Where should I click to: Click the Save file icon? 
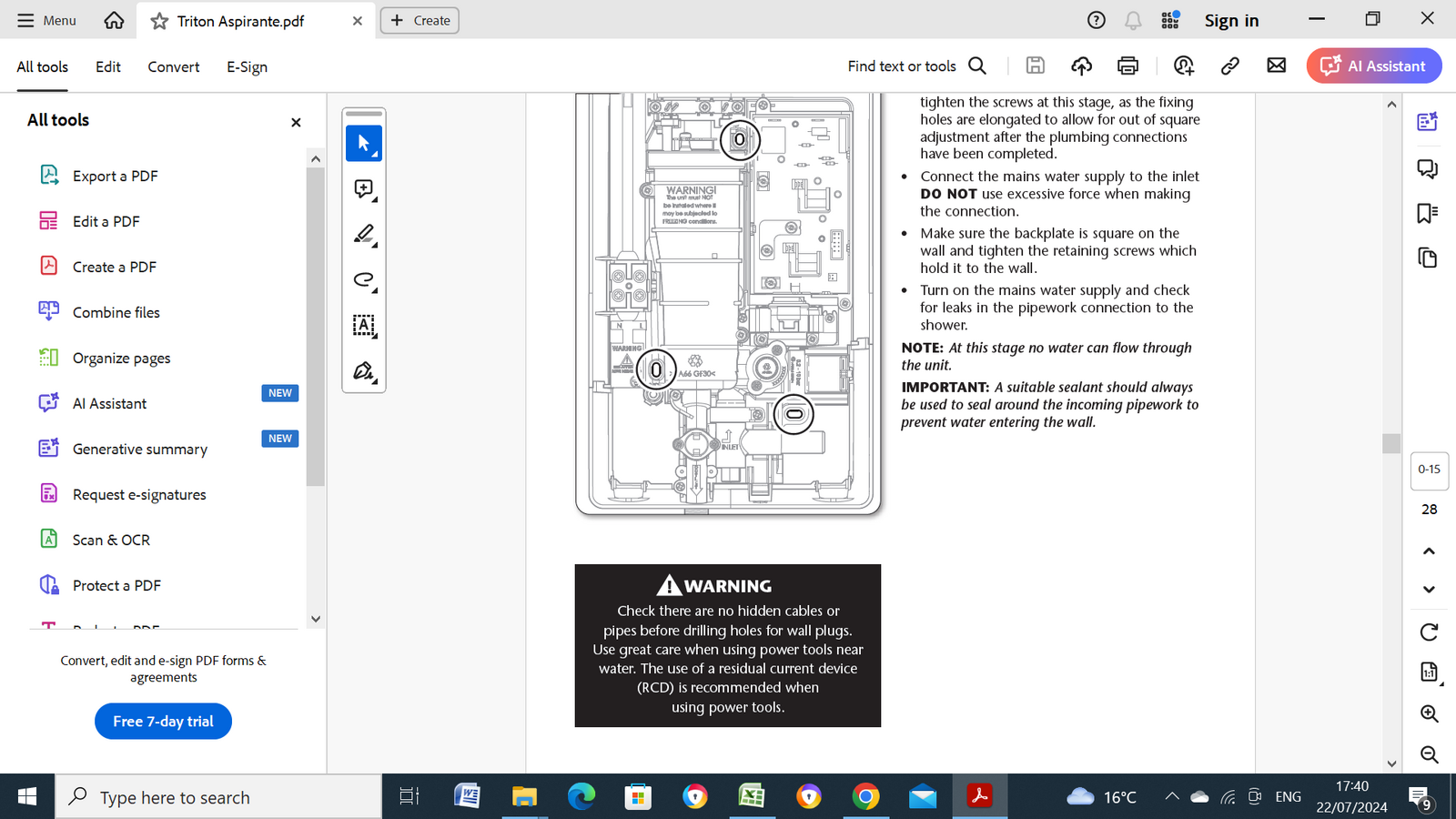pyautogui.click(x=1035, y=65)
